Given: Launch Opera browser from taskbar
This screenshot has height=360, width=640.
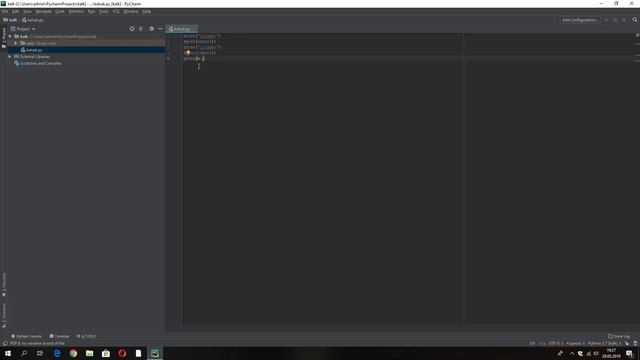Looking at the screenshot, I should [122, 353].
